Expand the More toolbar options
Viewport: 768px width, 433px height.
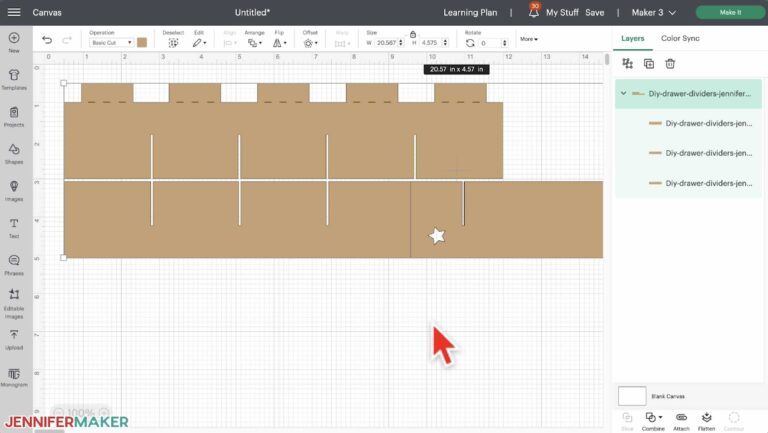tap(528, 39)
